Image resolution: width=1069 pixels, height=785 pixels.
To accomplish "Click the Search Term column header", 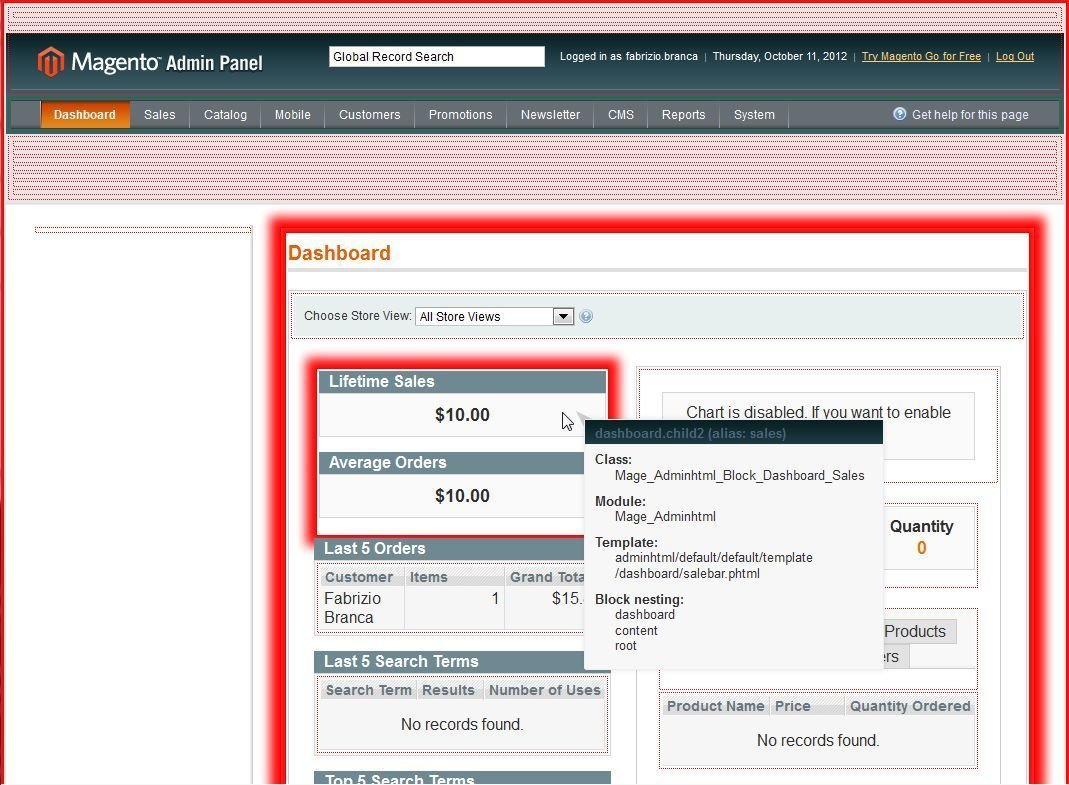I will point(368,690).
